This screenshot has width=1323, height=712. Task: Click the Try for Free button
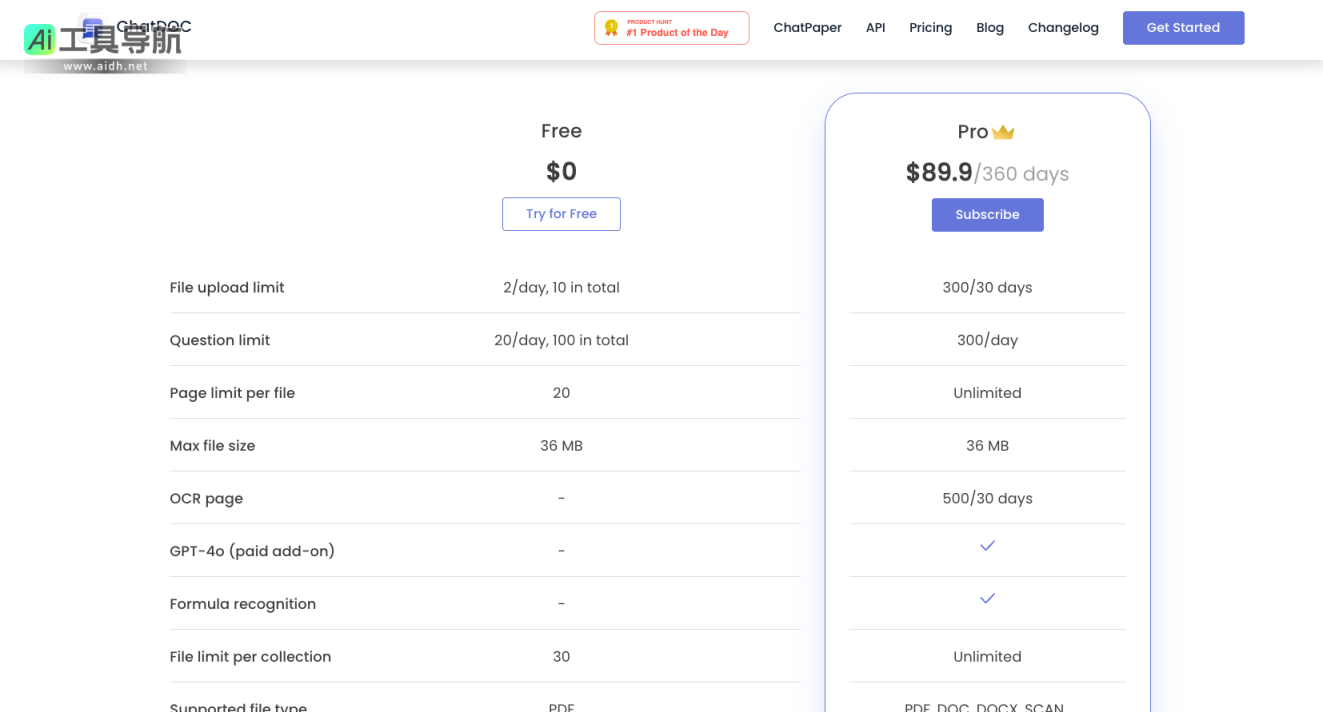click(x=561, y=214)
